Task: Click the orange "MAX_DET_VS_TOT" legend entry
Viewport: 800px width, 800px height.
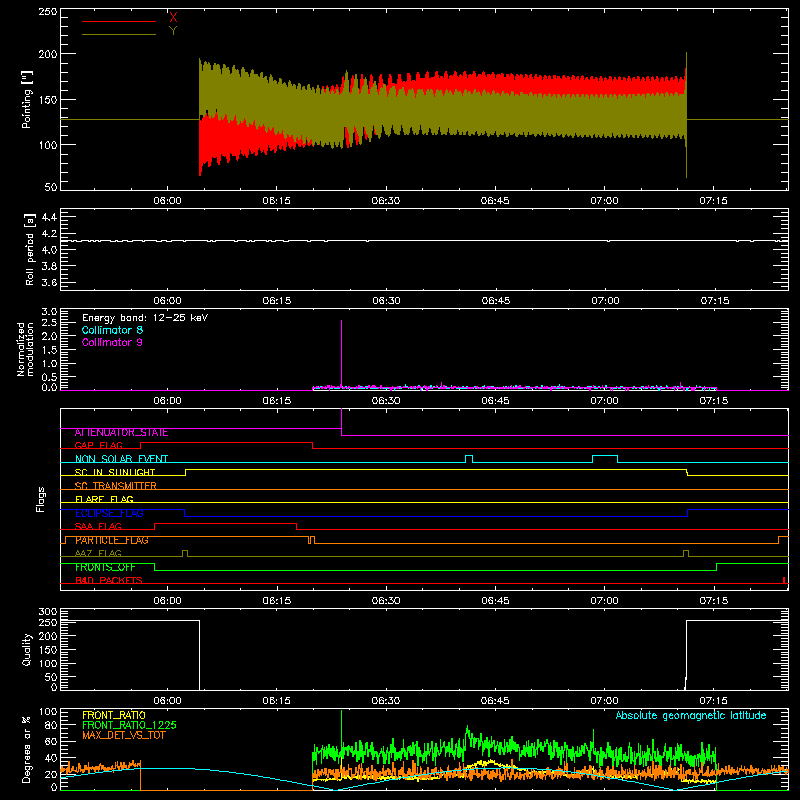Action: click(x=124, y=735)
